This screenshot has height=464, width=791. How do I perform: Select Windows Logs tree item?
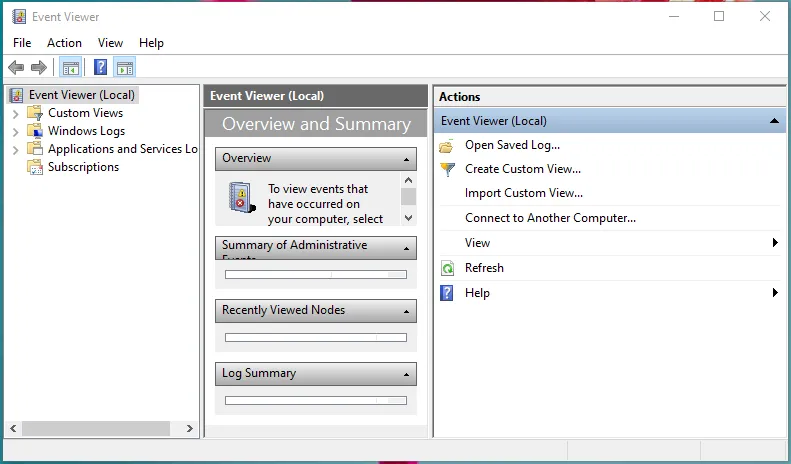point(86,131)
